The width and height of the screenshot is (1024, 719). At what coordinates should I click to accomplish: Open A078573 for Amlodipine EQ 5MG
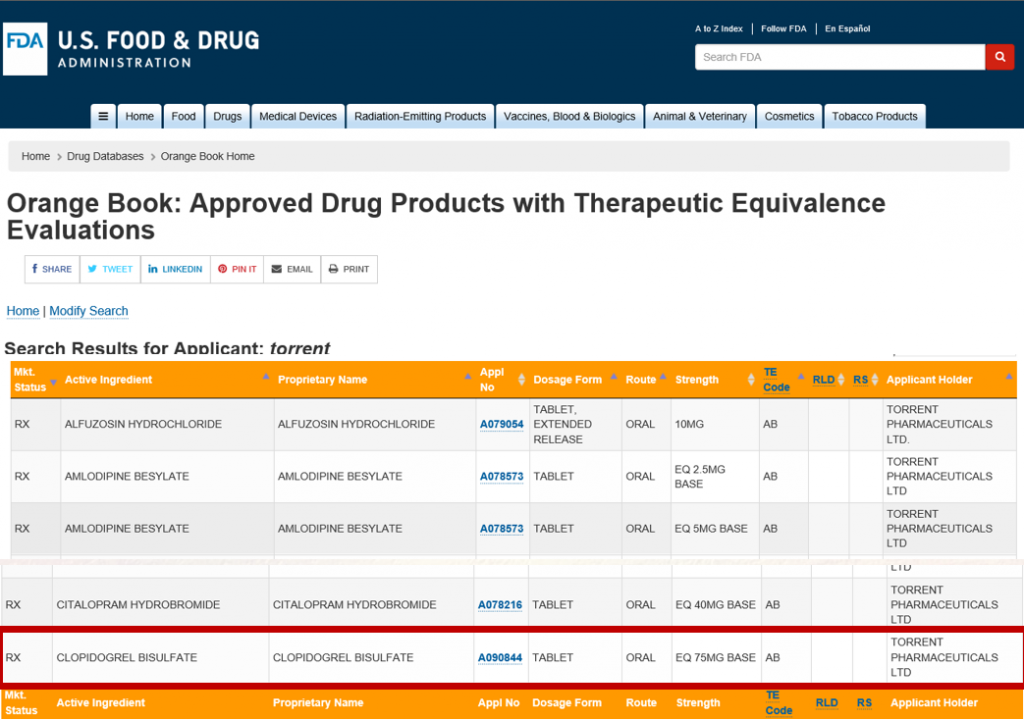(x=502, y=528)
